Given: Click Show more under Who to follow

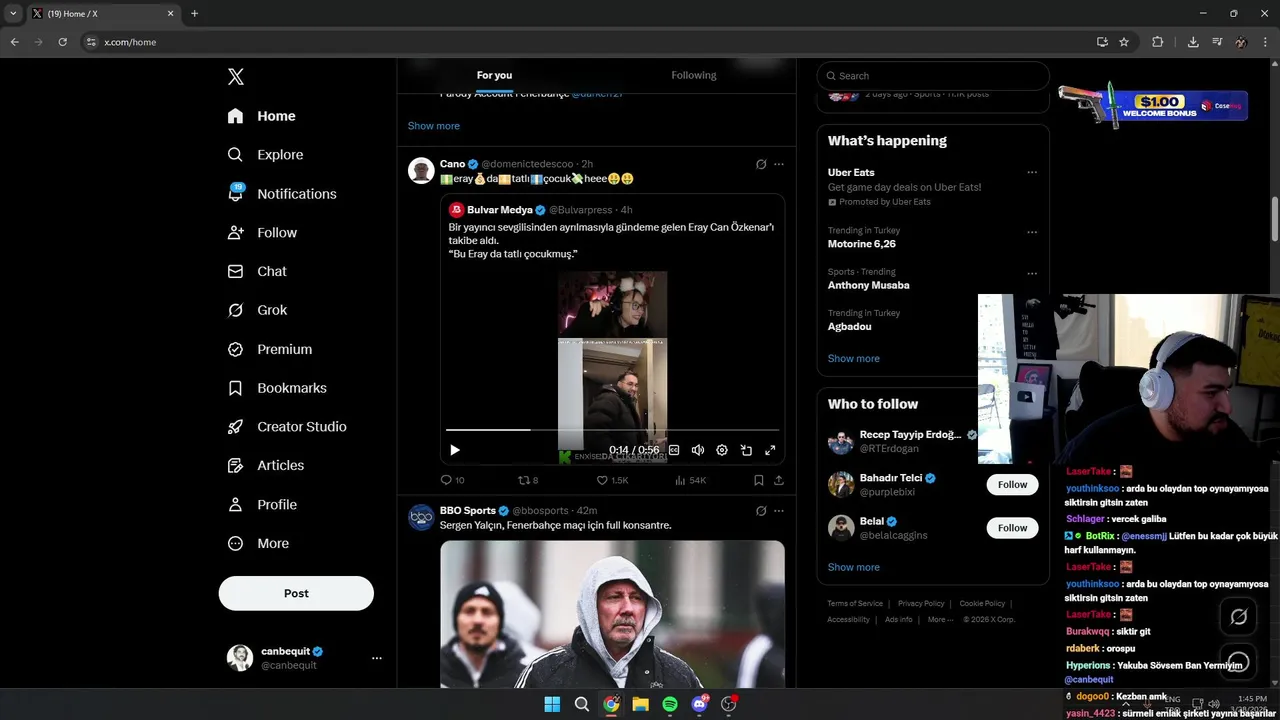Looking at the screenshot, I should point(854,567).
